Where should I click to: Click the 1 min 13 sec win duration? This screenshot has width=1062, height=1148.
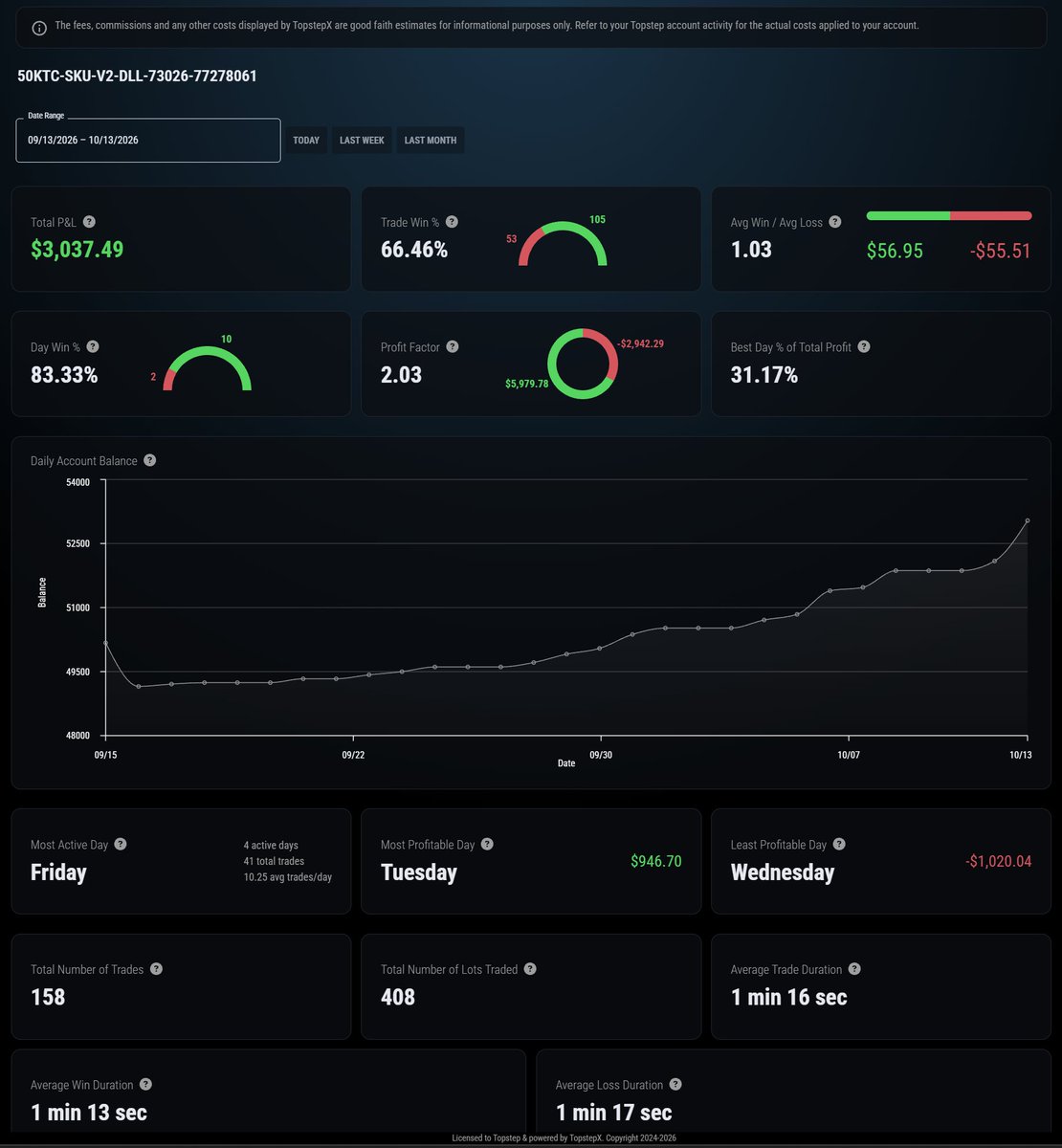pos(89,1113)
